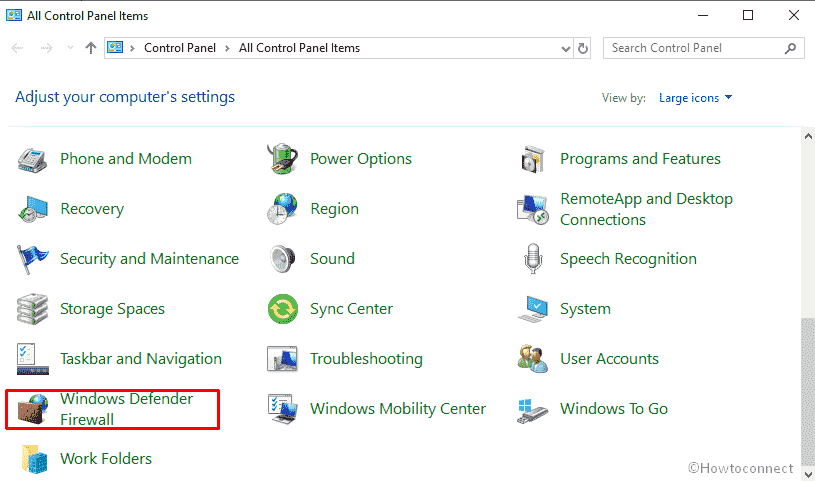Expand the chevron before Control Panel breadcrumb

click(x=133, y=48)
